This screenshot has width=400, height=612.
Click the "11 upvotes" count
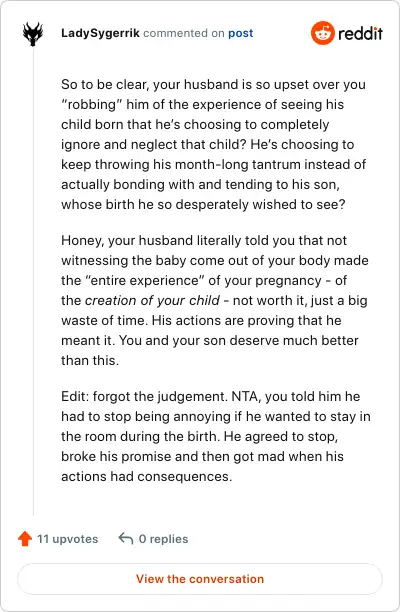68,539
